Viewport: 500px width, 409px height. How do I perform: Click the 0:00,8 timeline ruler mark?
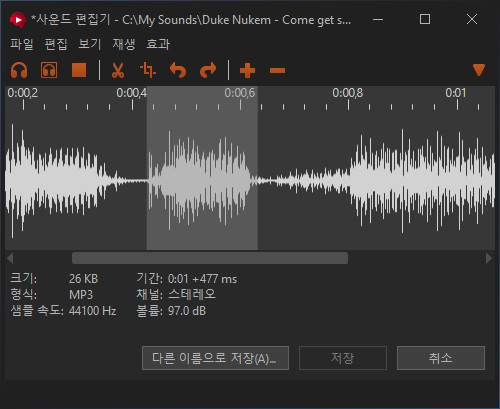pos(348,93)
